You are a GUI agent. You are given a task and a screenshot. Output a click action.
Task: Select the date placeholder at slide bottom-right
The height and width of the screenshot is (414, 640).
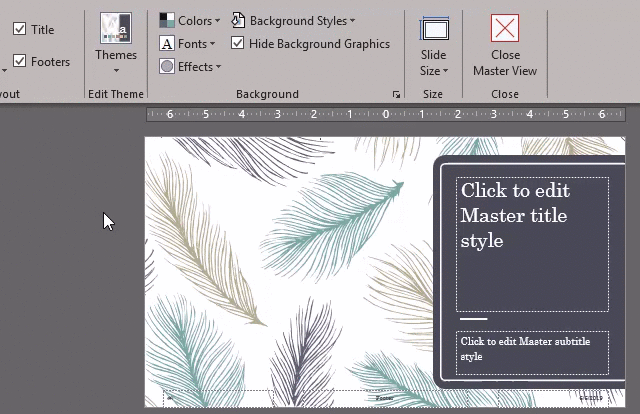590,398
